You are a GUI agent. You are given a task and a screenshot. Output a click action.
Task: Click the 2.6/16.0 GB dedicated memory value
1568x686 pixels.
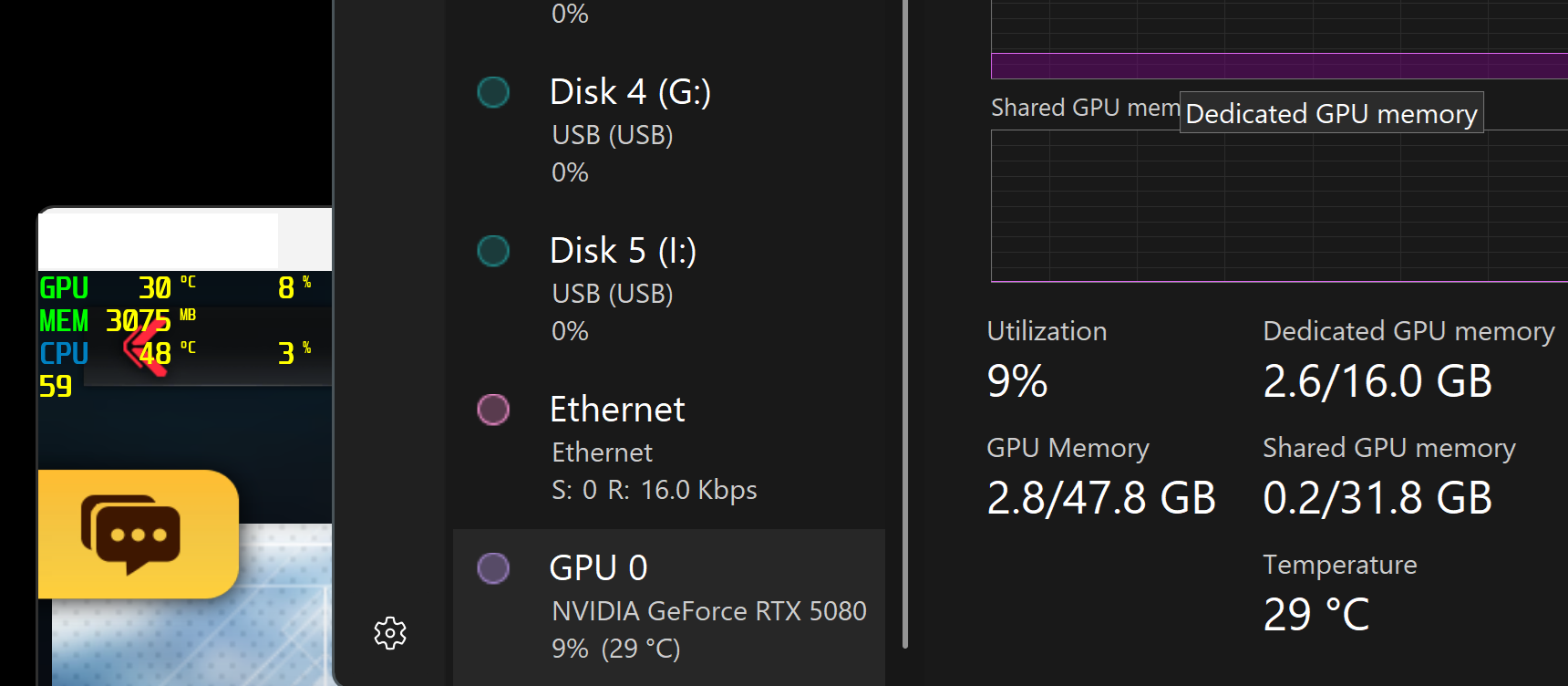point(1377,381)
